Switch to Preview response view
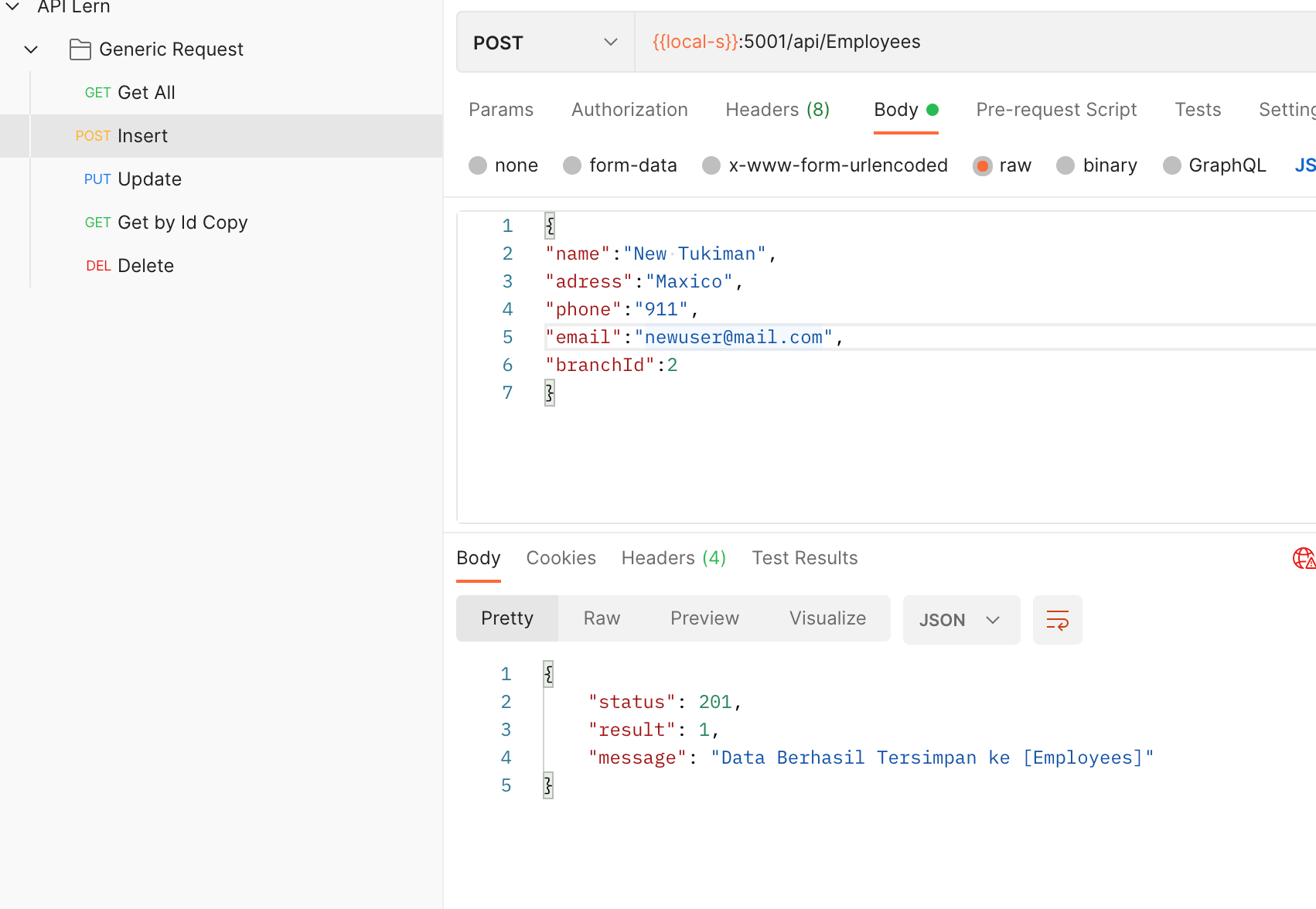This screenshot has height=909, width=1316. 704,618
